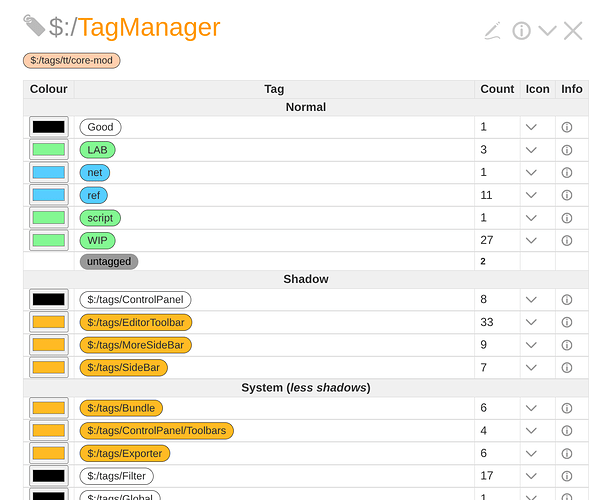This screenshot has width=604, height=500.
Task: Expand icon dropdown for script tag
Action: coord(531,218)
